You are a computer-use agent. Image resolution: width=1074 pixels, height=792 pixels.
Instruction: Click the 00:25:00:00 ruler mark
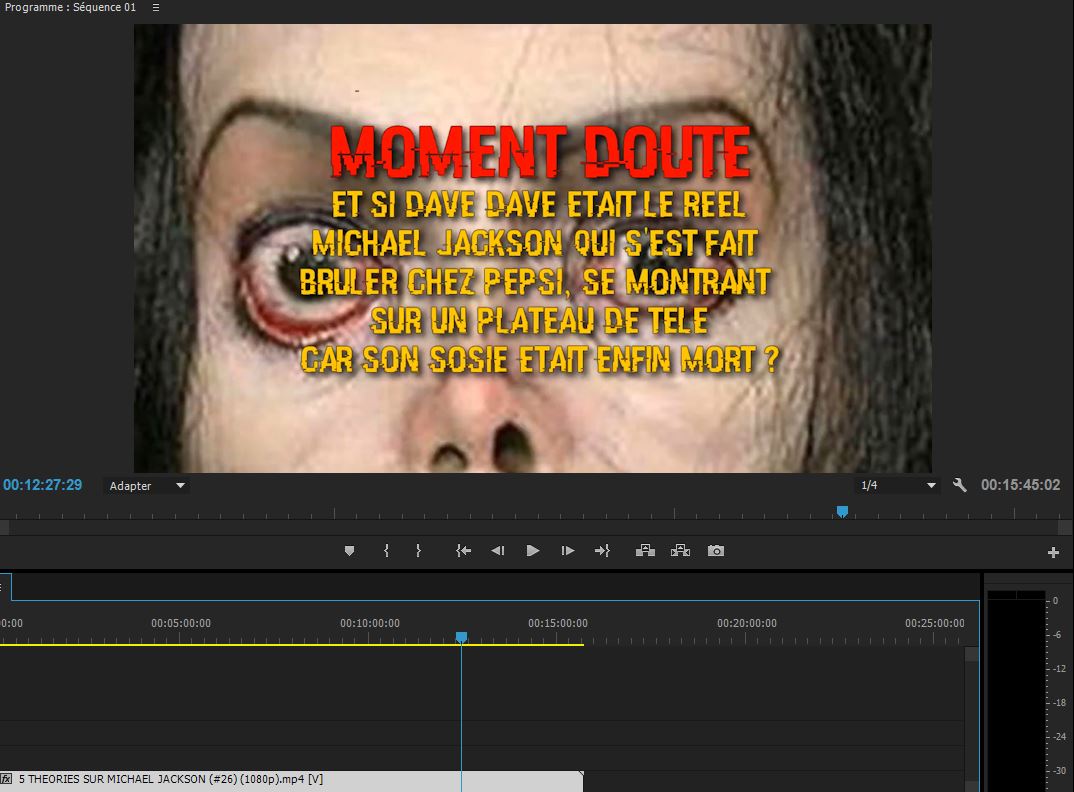click(x=934, y=623)
